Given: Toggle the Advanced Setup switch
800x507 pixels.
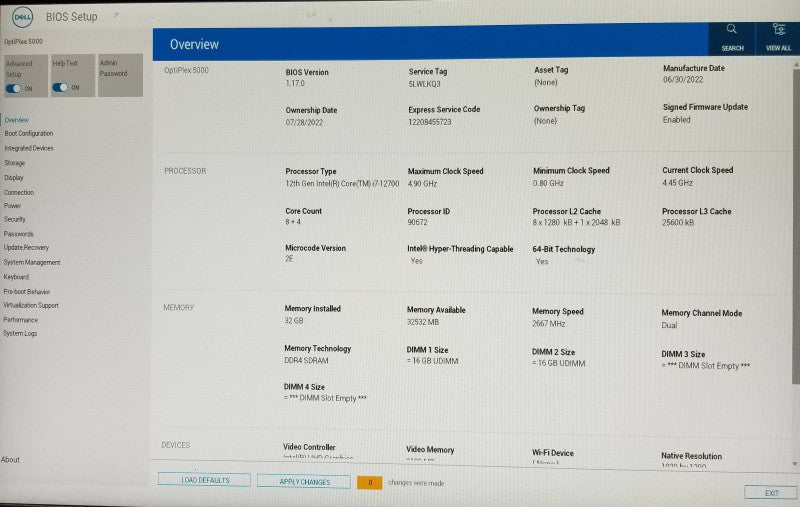Looking at the screenshot, I should [13, 88].
